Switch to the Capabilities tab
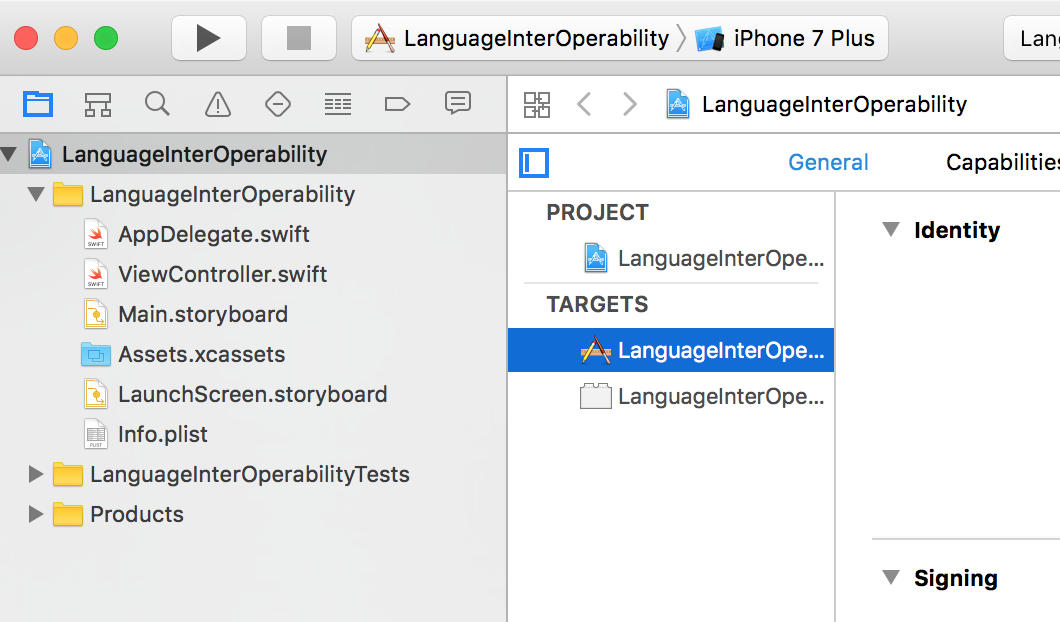This screenshot has width=1060, height=622. click(1003, 162)
